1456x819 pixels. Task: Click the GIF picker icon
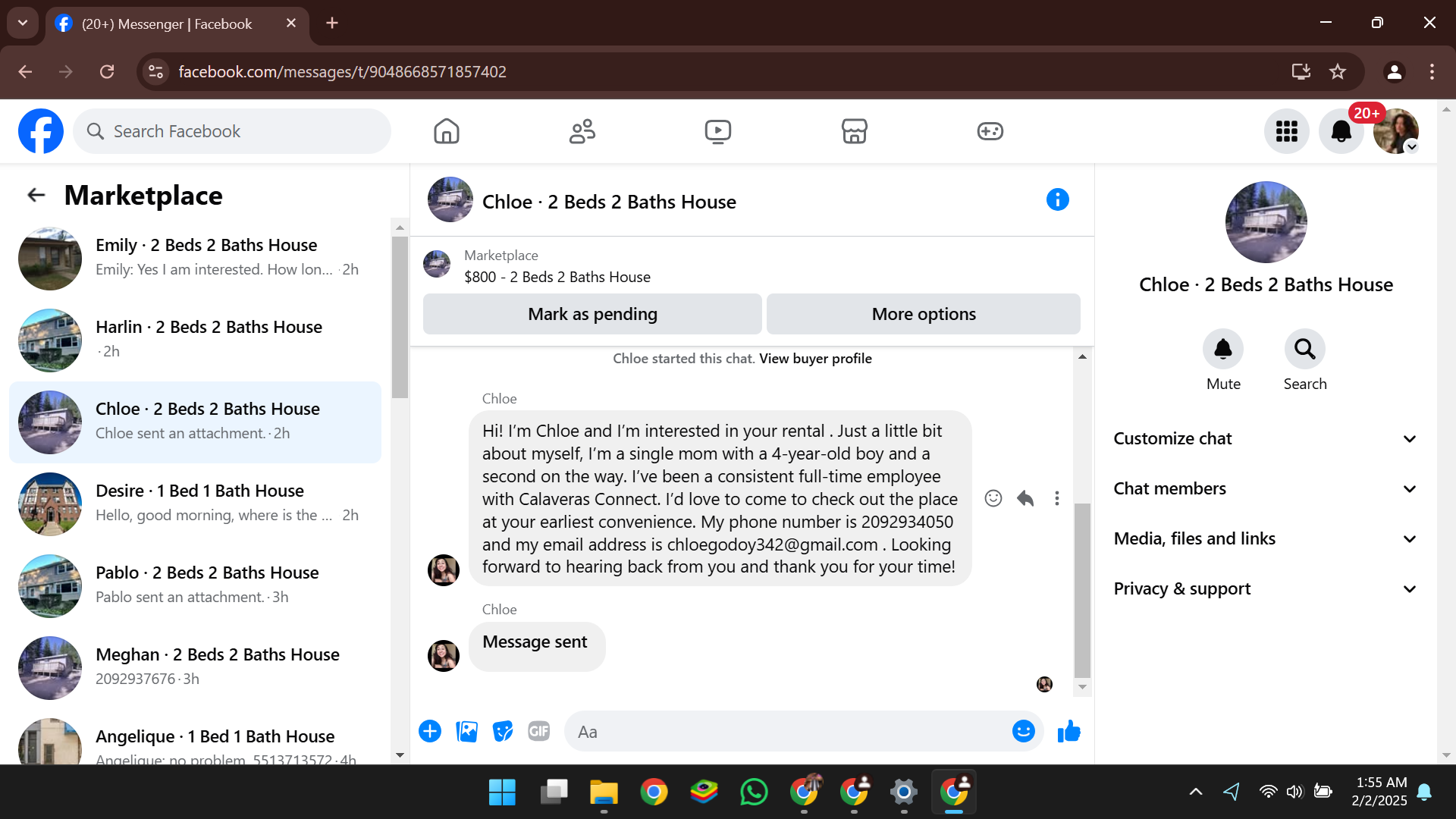[x=538, y=731]
